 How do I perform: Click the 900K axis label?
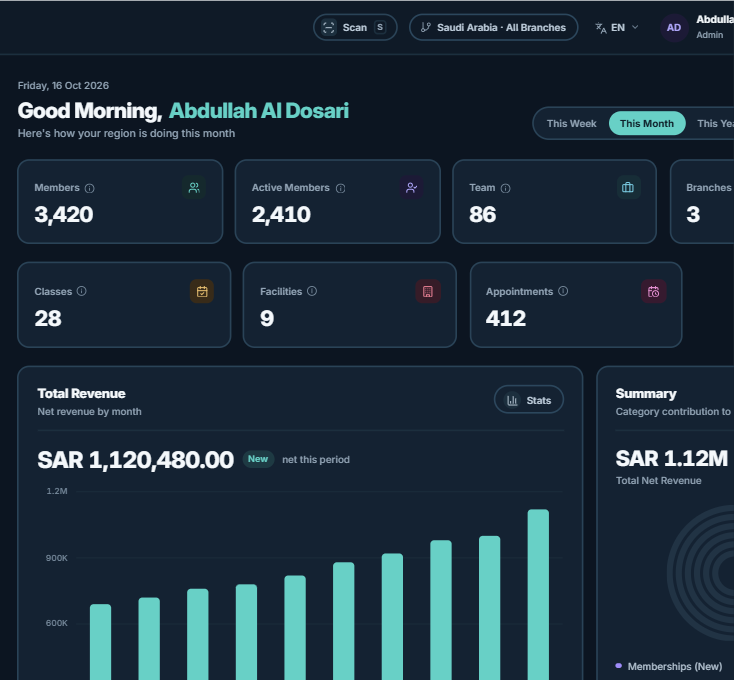tap(56, 558)
